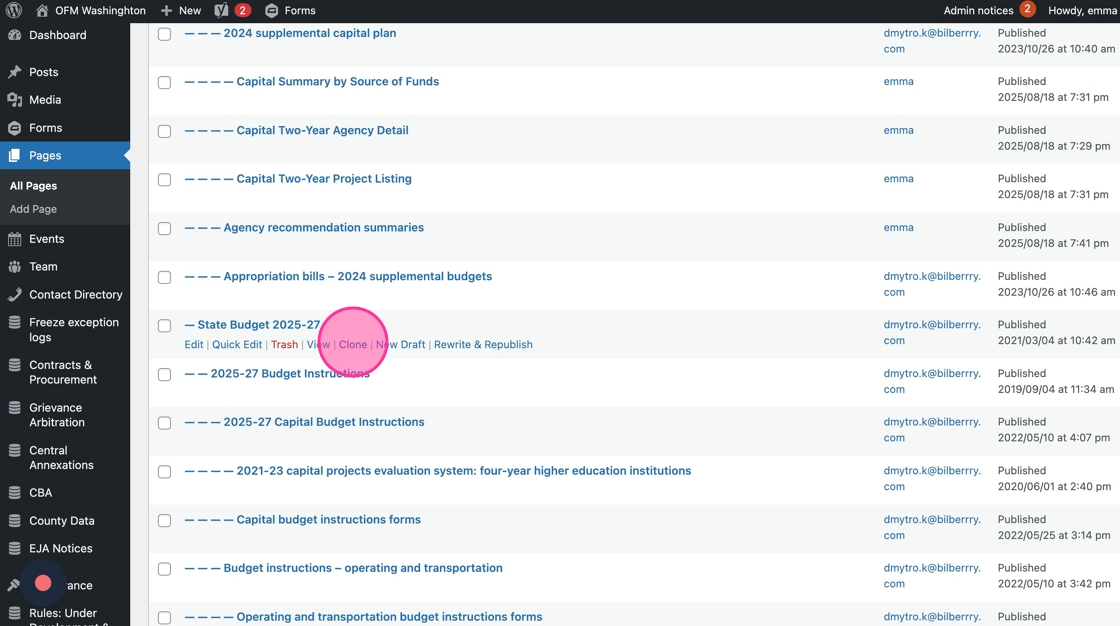
Task: Click the Events calendar icon
Action: [14, 239]
